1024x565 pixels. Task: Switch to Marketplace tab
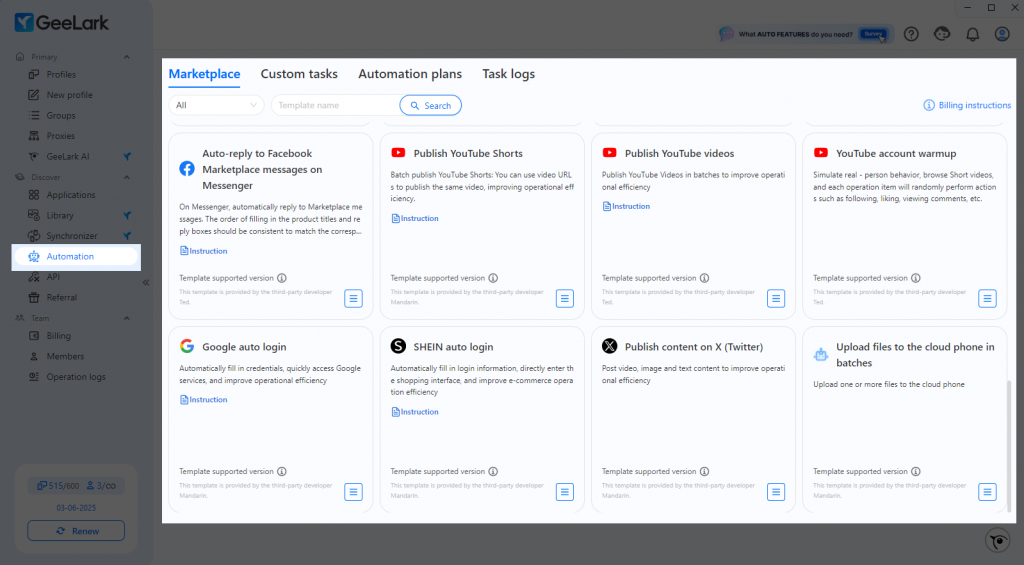tap(204, 74)
